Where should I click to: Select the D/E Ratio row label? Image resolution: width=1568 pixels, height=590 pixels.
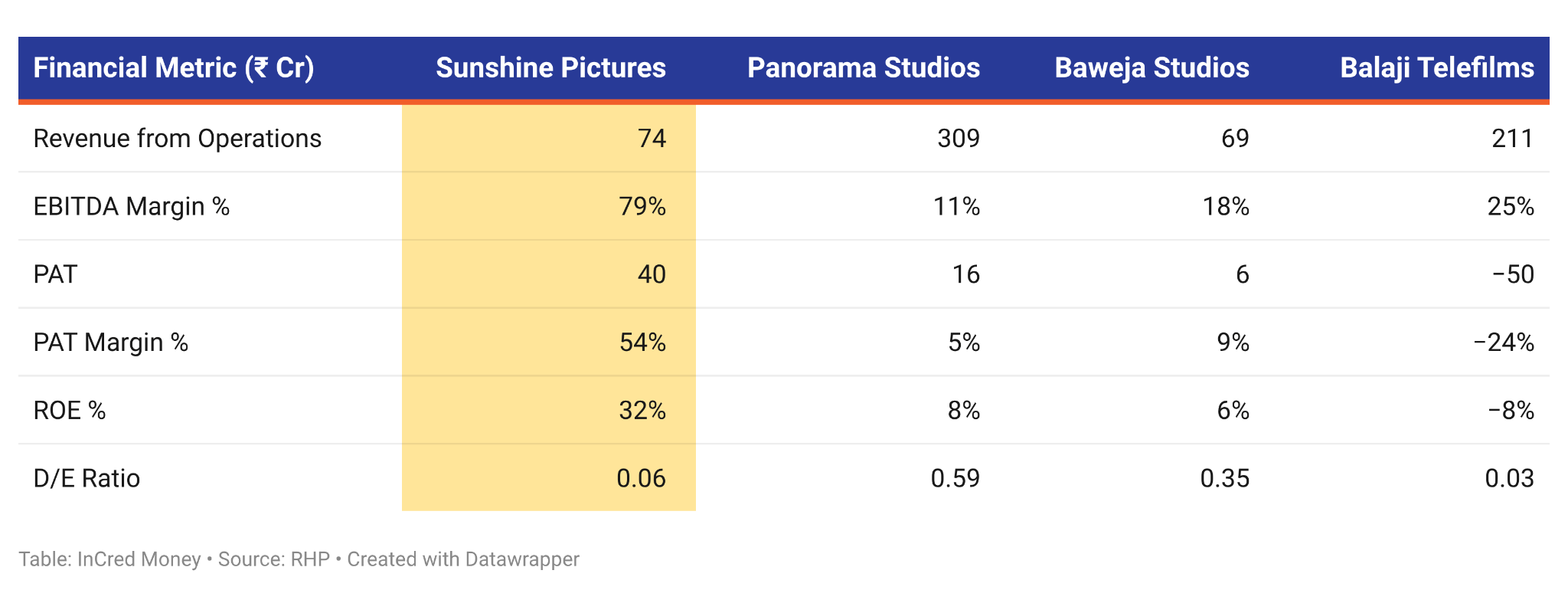click(87, 479)
